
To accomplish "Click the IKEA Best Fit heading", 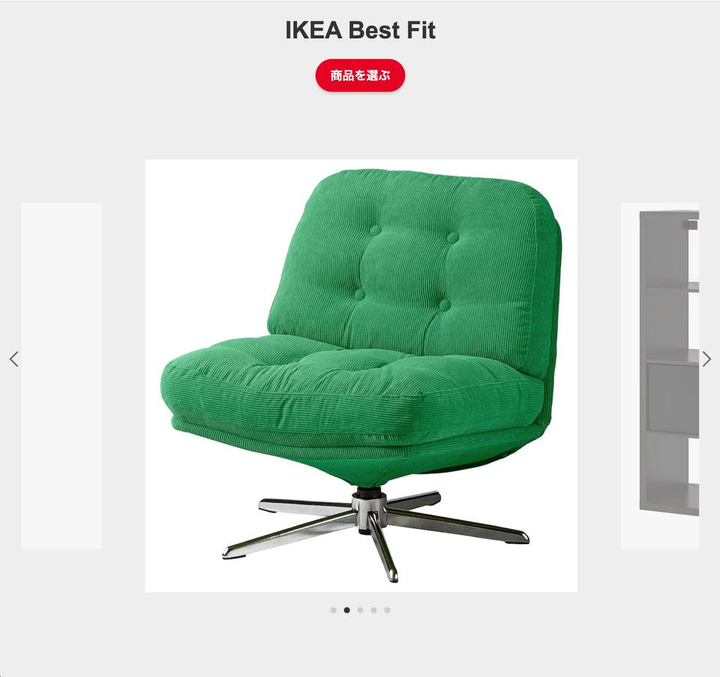I will (x=360, y=30).
